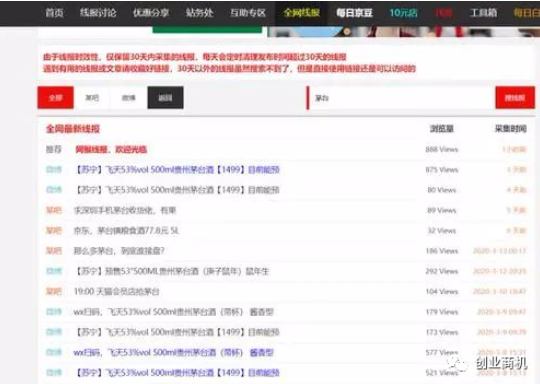Open the red 网赚线报、欢迎光临 recommended post
The height and width of the screenshot is (384, 540).
point(111,149)
